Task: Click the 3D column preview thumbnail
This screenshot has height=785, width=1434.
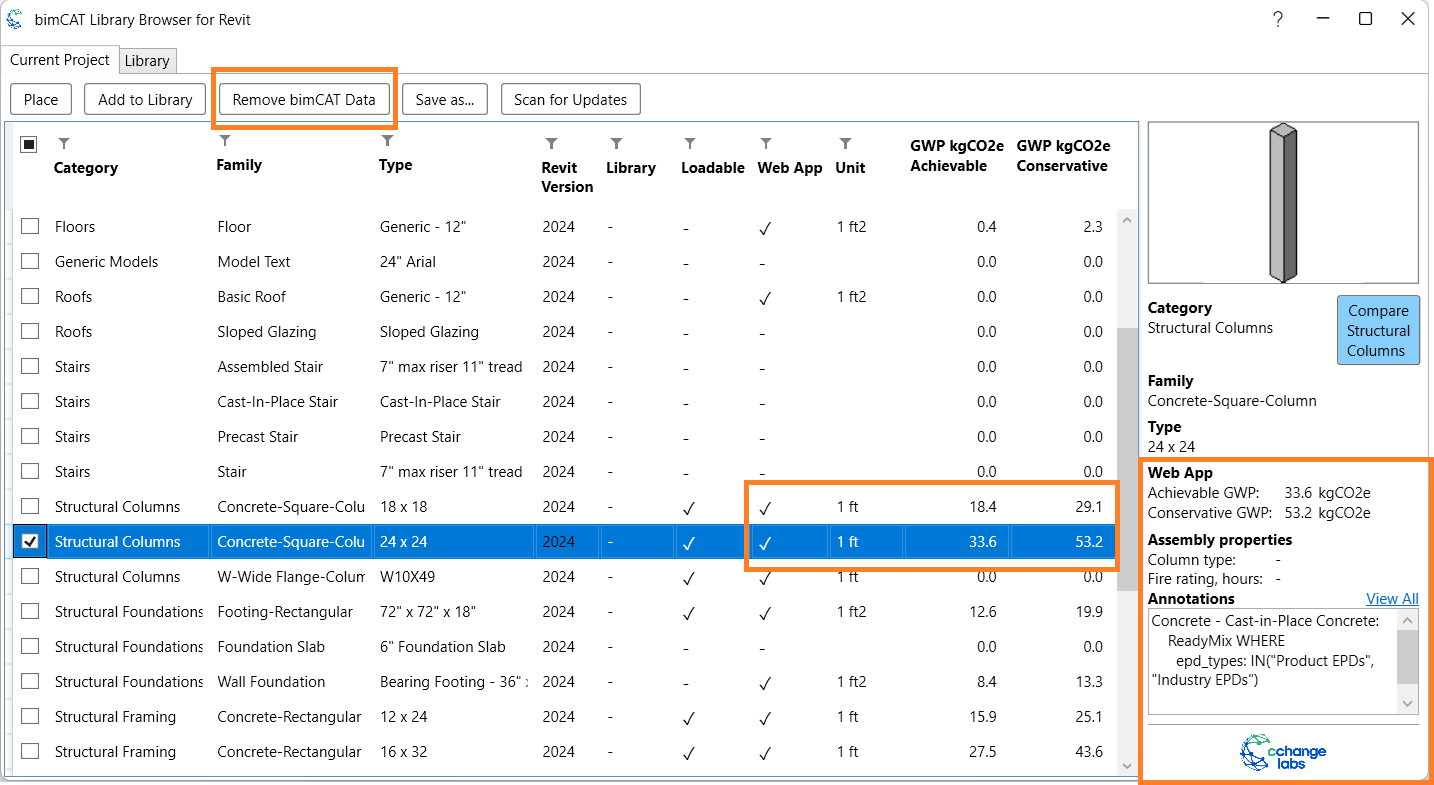Action: (1282, 203)
